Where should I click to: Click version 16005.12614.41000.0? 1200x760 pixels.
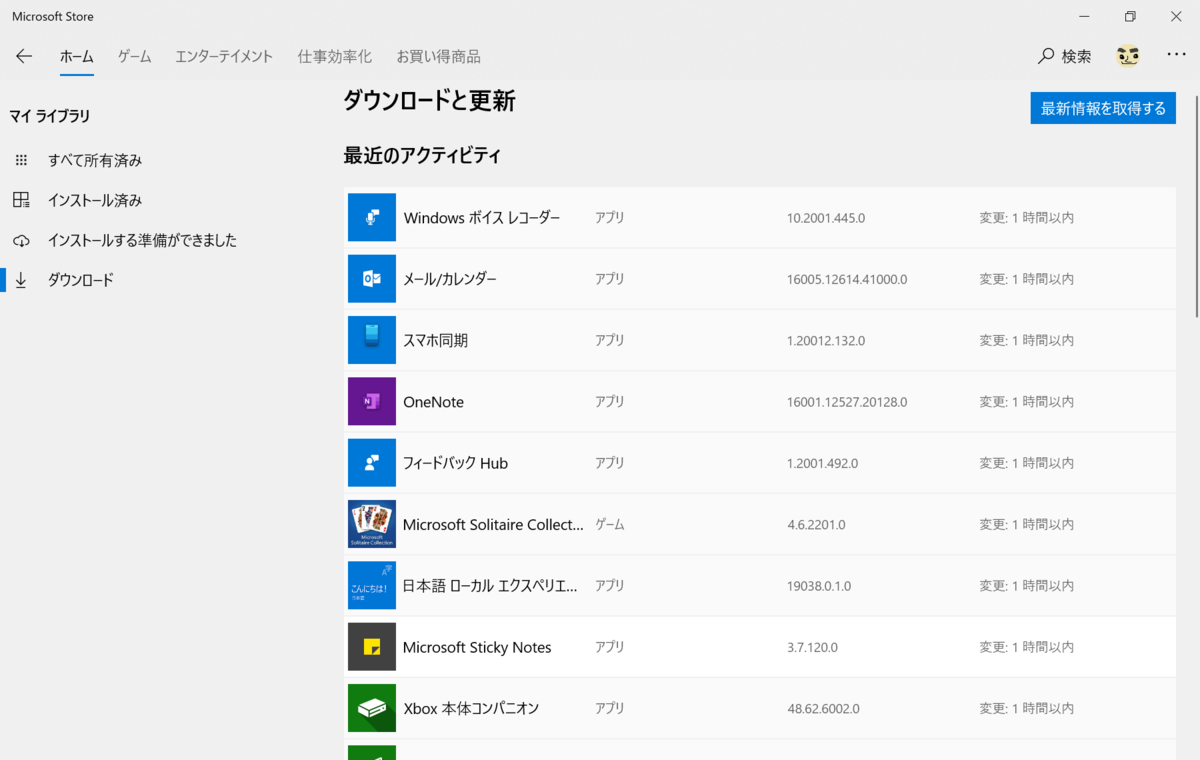pyautogui.click(x=847, y=279)
